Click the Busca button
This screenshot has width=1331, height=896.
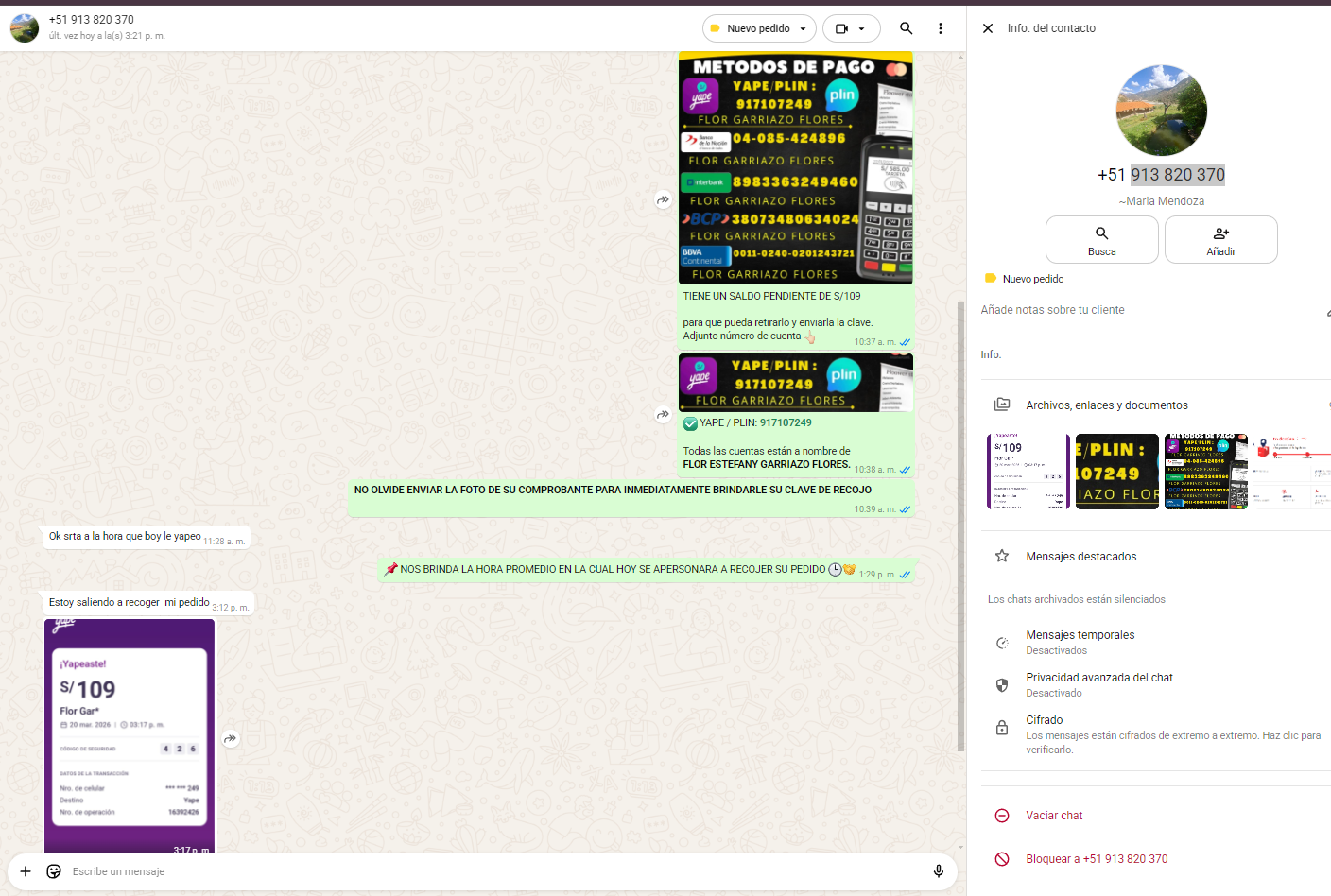[x=1101, y=240]
